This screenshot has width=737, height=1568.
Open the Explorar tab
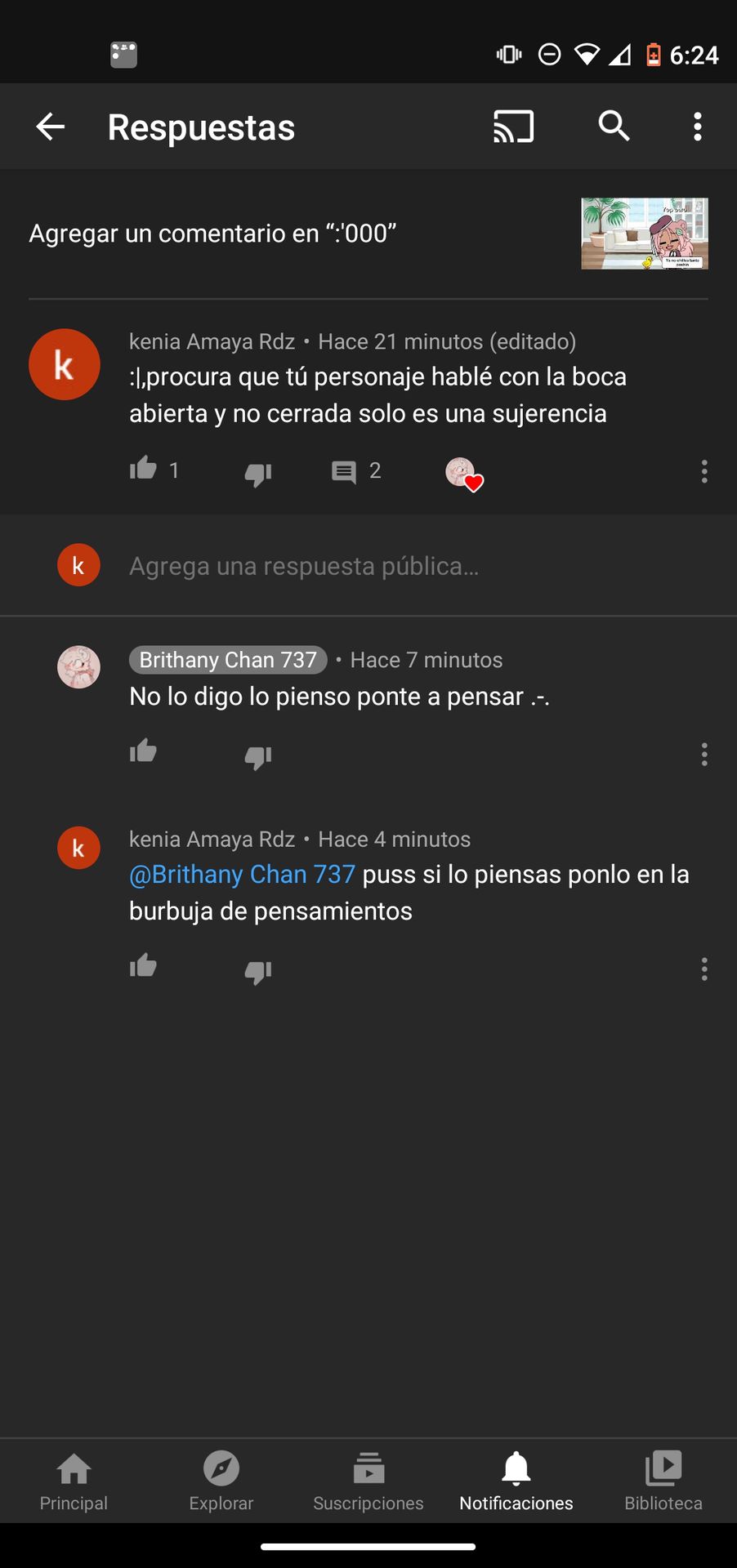221,1481
